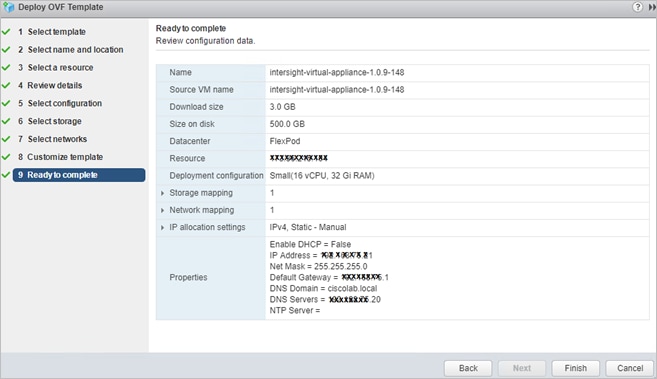
Task: Click the Datacenter label
Action: tap(190, 141)
